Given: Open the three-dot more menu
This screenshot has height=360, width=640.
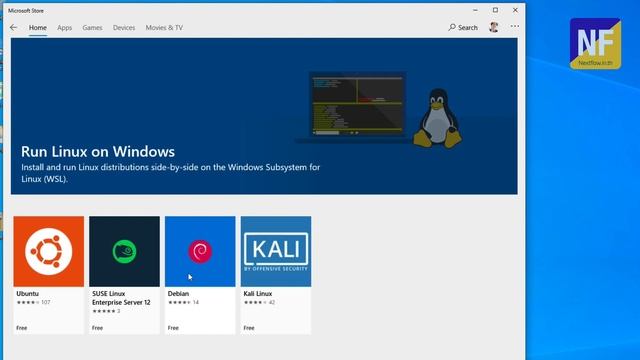Looking at the screenshot, I should coord(515,26).
